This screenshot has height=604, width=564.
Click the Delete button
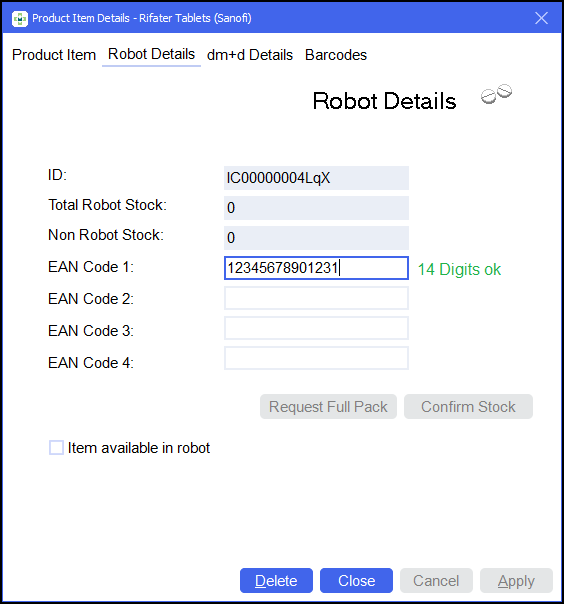tap(276, 581)
